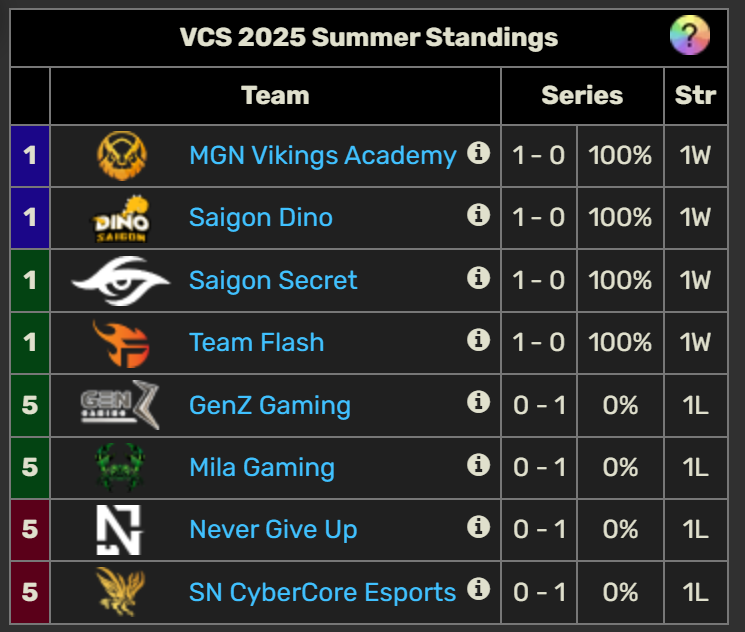Open GenZ Gaming info icon
The image size is (745, 632).
(478, 402)
